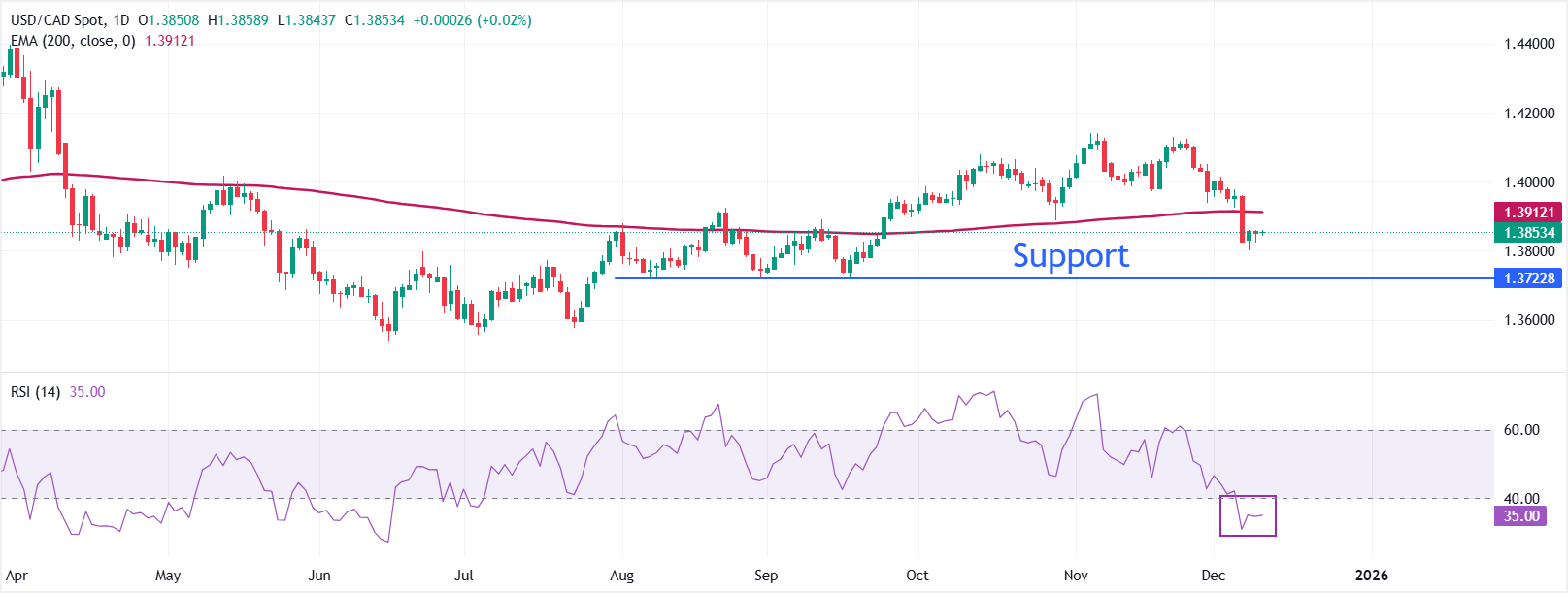1568x593 pixels.
Task: Click the 1.44000 price scale label
Action: (x=1528, y=44)
